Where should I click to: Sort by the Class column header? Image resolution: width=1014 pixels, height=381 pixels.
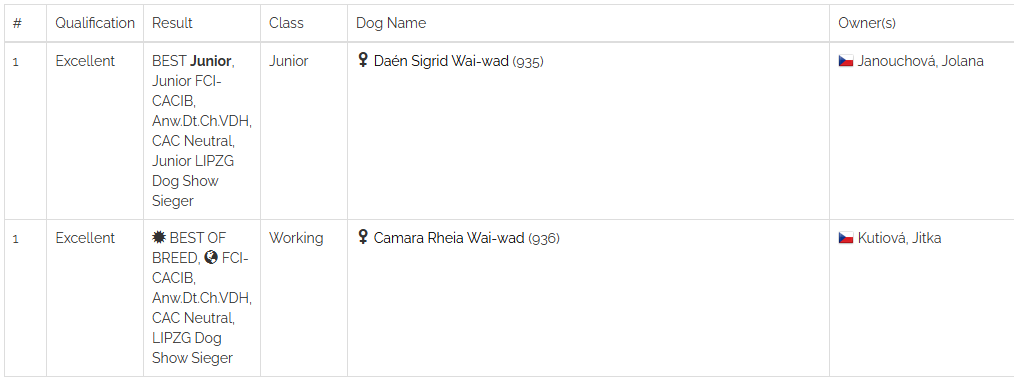coord(286,23)
